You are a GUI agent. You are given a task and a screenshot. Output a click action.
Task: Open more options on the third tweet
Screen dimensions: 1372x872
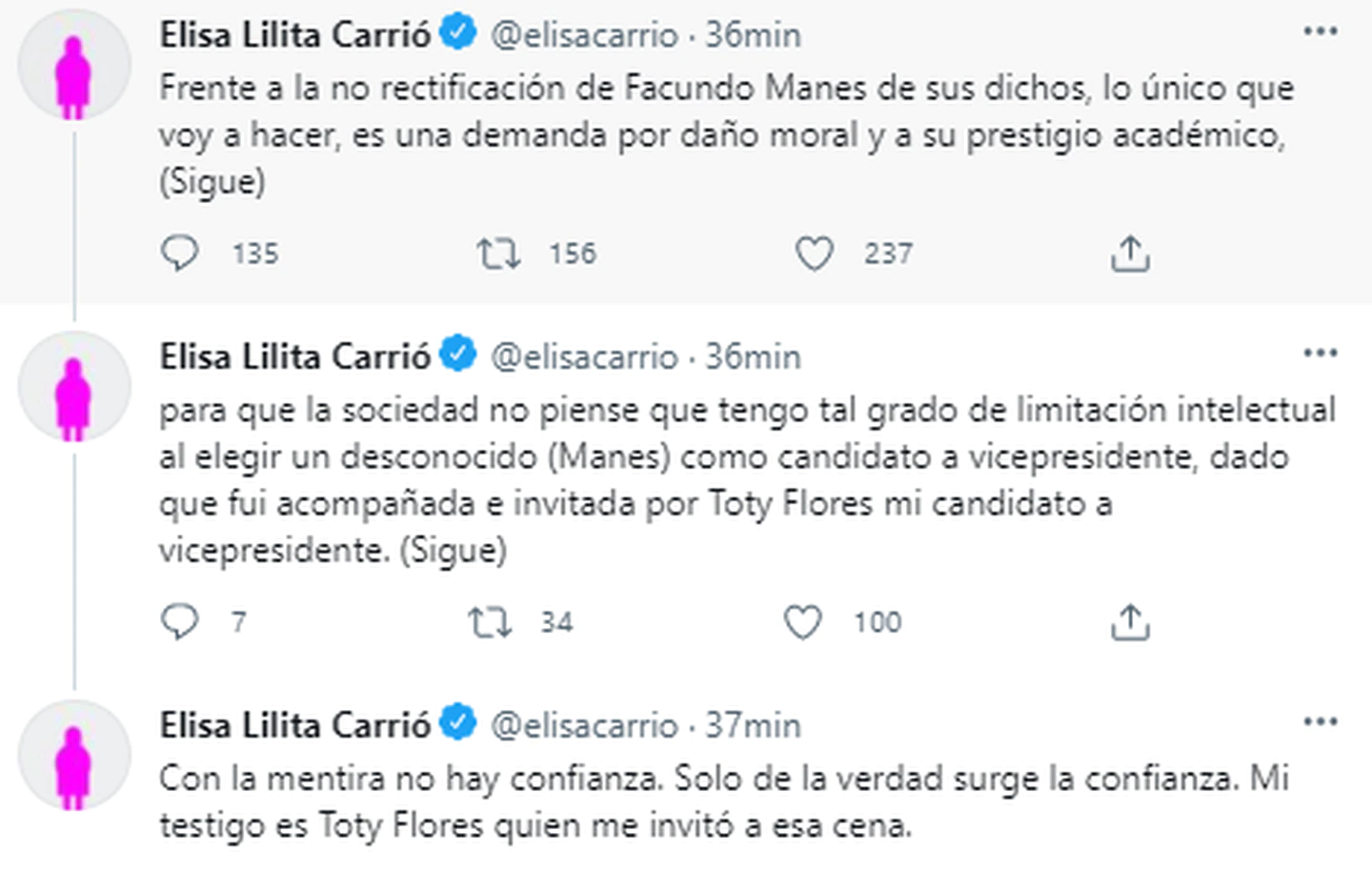[1320, 721]
